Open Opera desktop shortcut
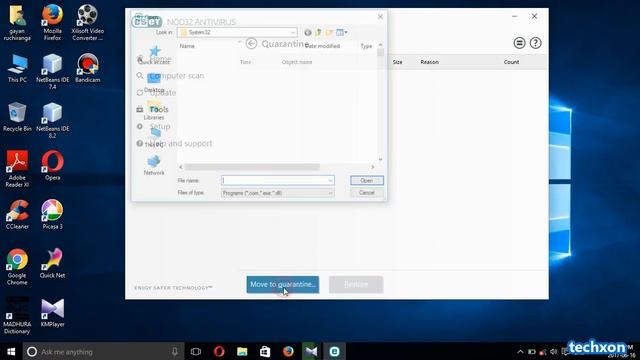640x360 pixels. click(52, 165)
